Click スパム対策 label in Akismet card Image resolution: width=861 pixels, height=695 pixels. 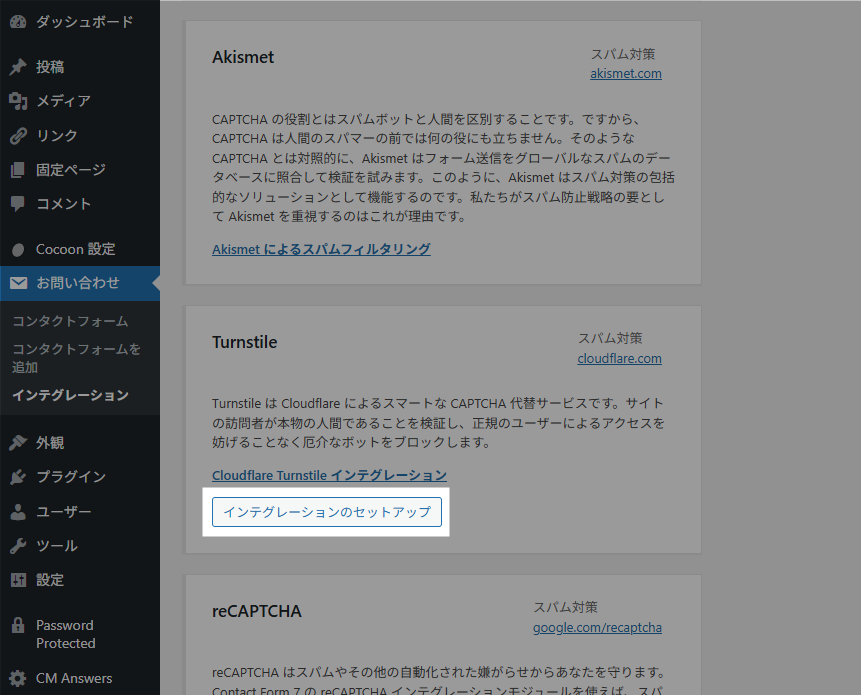tap(623, 54)
